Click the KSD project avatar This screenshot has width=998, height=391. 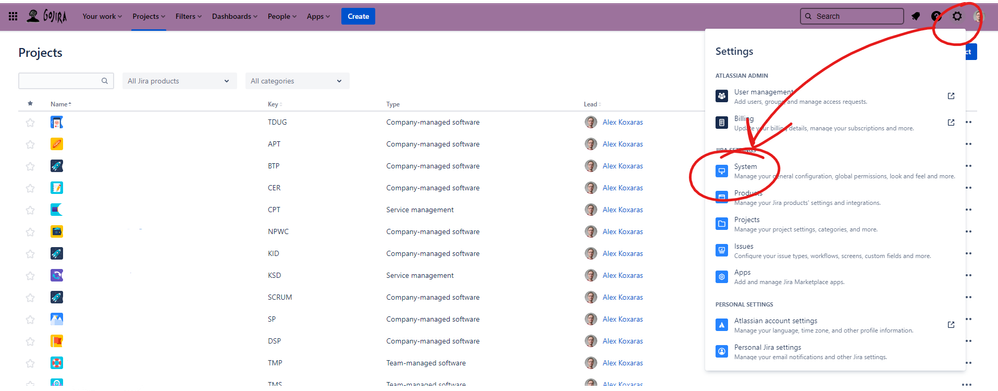[57, 275]
